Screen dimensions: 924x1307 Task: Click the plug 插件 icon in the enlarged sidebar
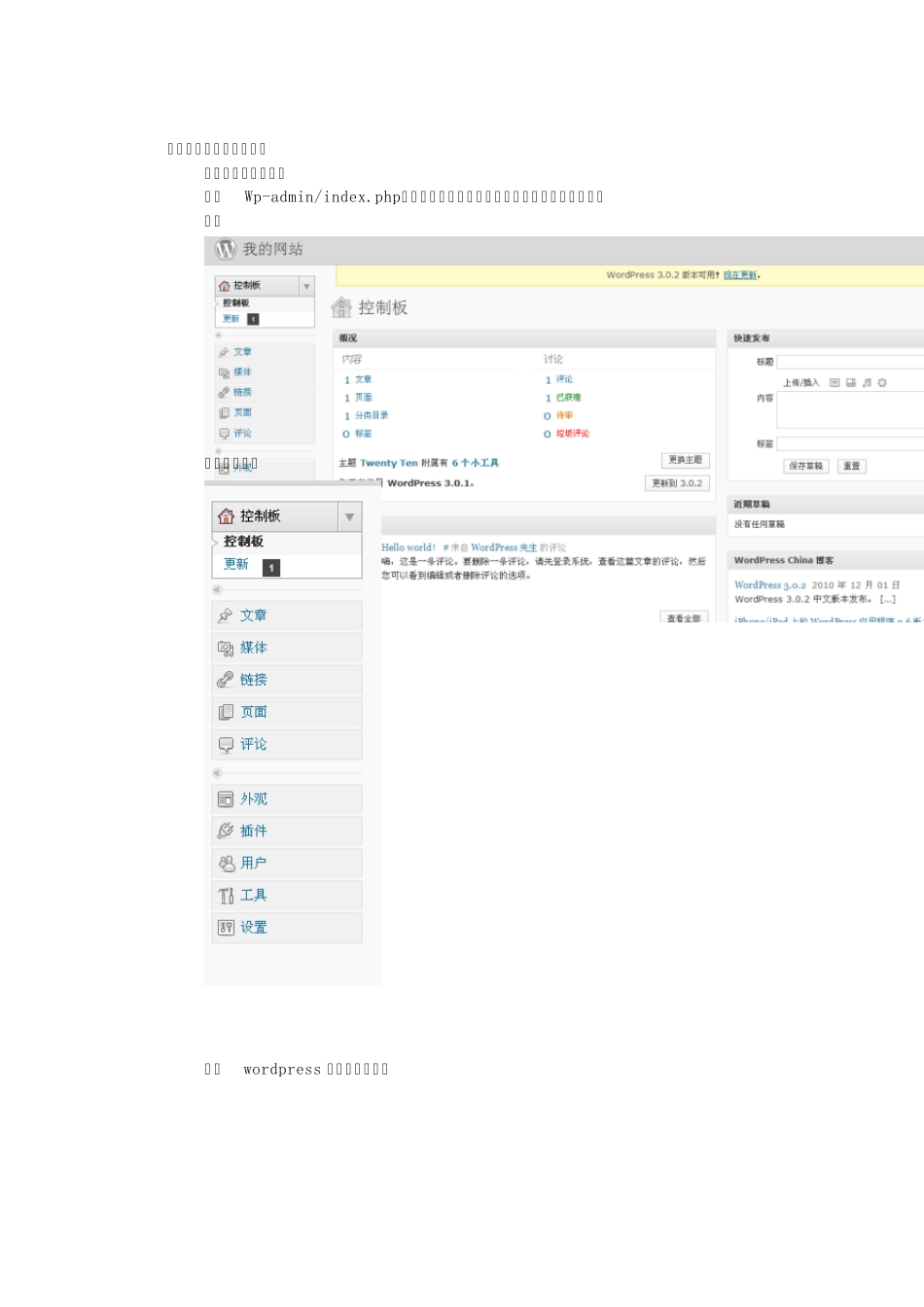coord(226,831)
